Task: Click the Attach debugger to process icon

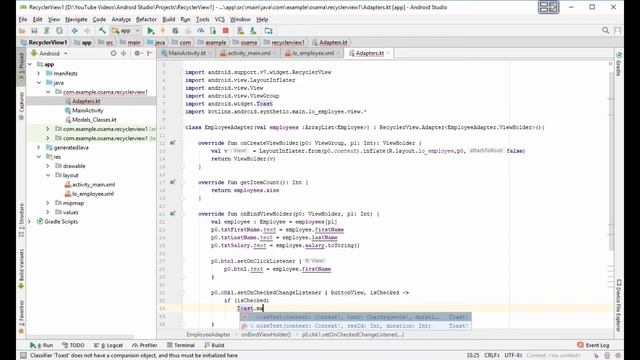Action: tap(213, 31)
